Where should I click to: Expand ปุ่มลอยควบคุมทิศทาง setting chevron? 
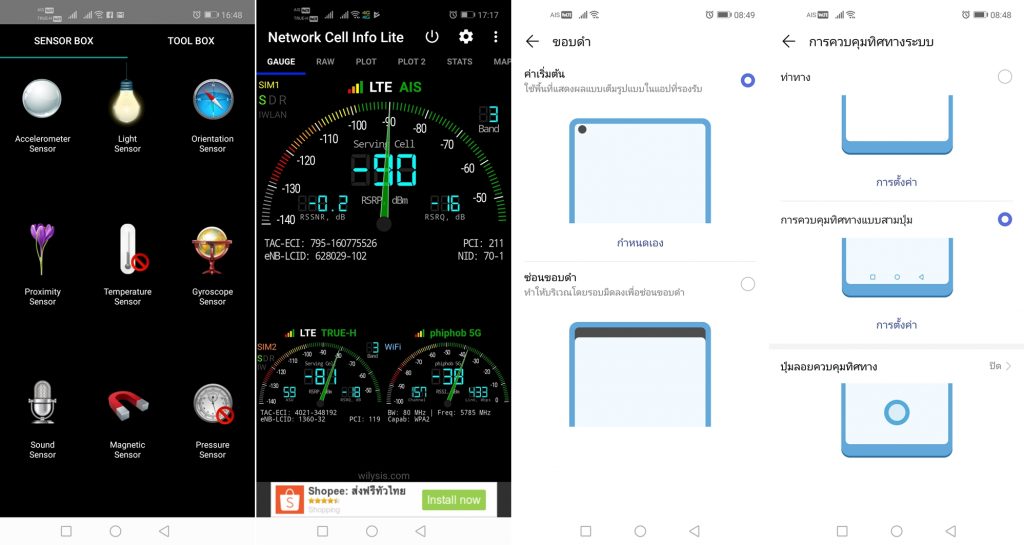tap(1007, 367)
